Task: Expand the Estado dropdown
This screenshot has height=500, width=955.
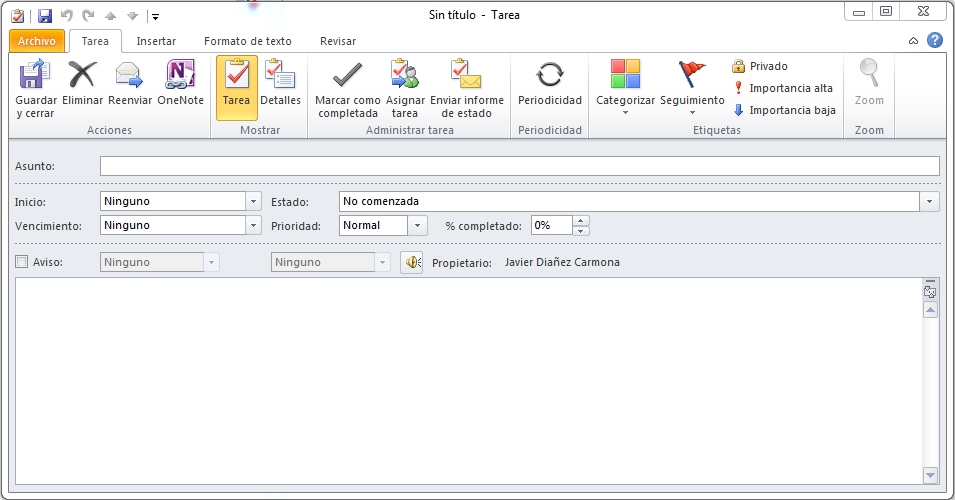Action: [929, 201]
